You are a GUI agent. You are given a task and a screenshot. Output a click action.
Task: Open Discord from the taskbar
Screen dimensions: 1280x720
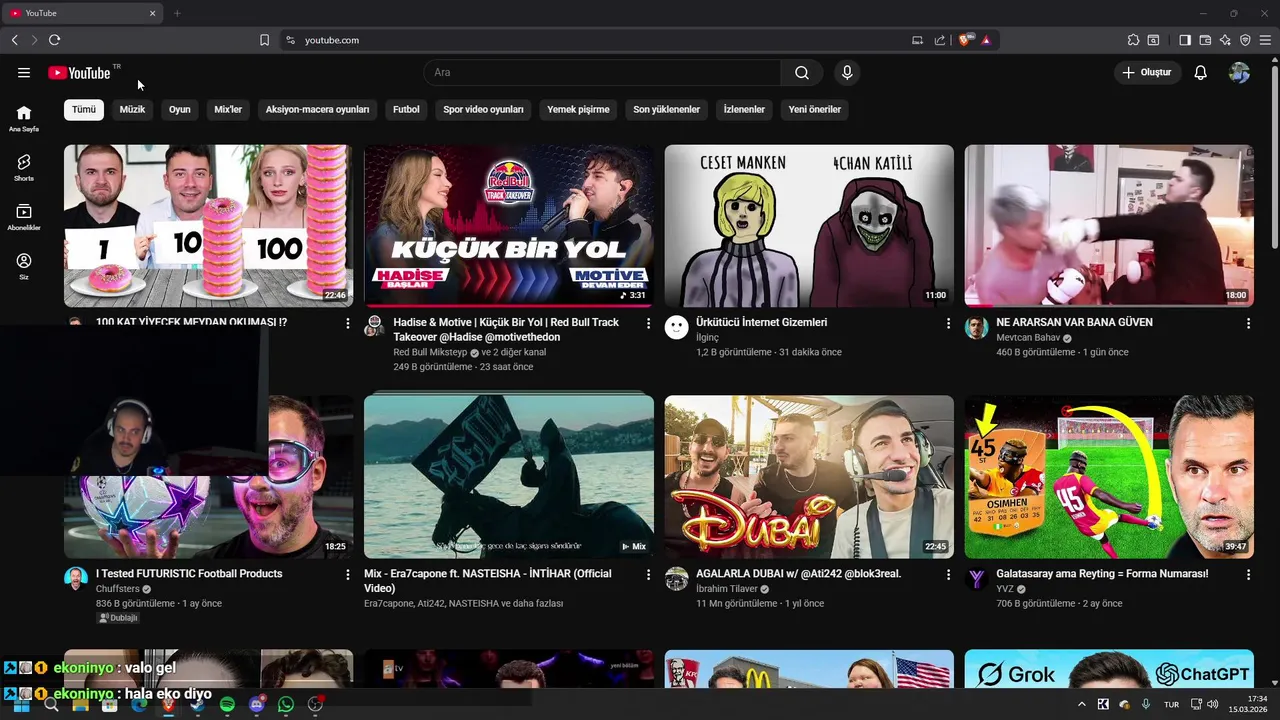tap(257, 705)
